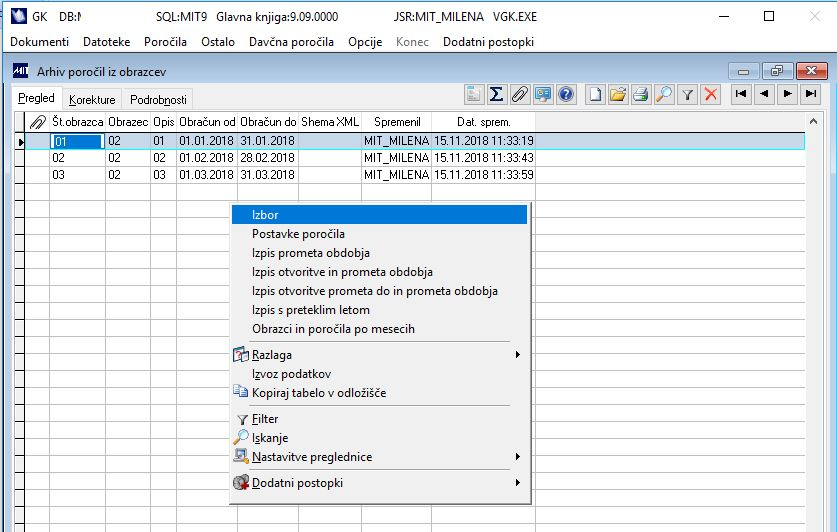Select Izpis otvoritve prometa do in prometa obdobja
The width and height of the screenshot is (837, 532).
pyautogui.click(x=380, y=291)
